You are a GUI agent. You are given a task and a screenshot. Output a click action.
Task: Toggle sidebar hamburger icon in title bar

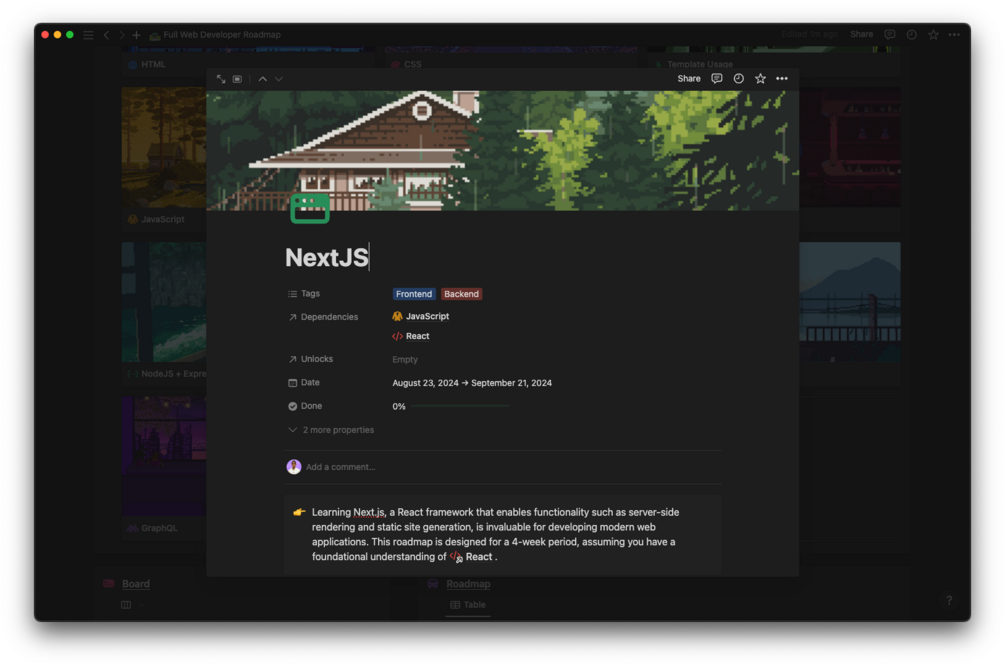[88, 35]
